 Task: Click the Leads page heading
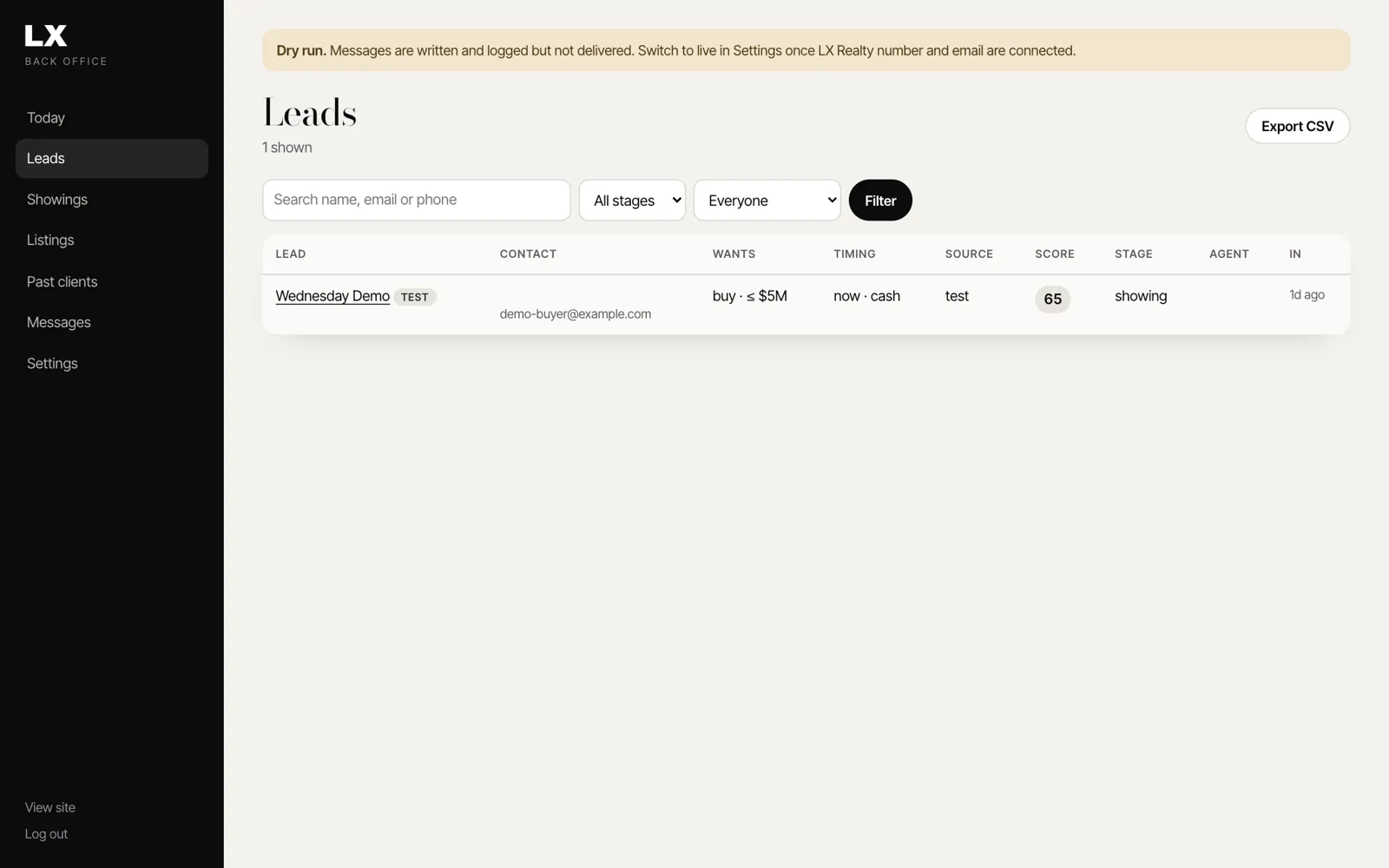(x=310, y=113)
